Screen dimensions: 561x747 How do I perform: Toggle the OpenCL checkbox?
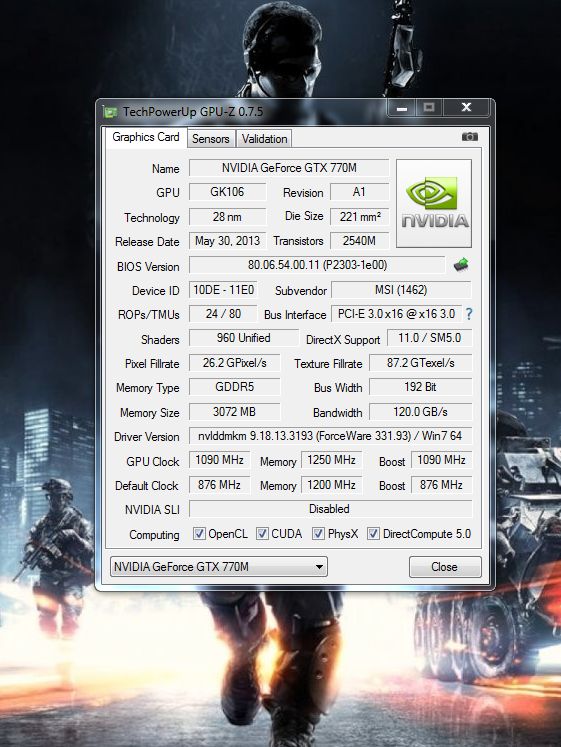(199, 534)
